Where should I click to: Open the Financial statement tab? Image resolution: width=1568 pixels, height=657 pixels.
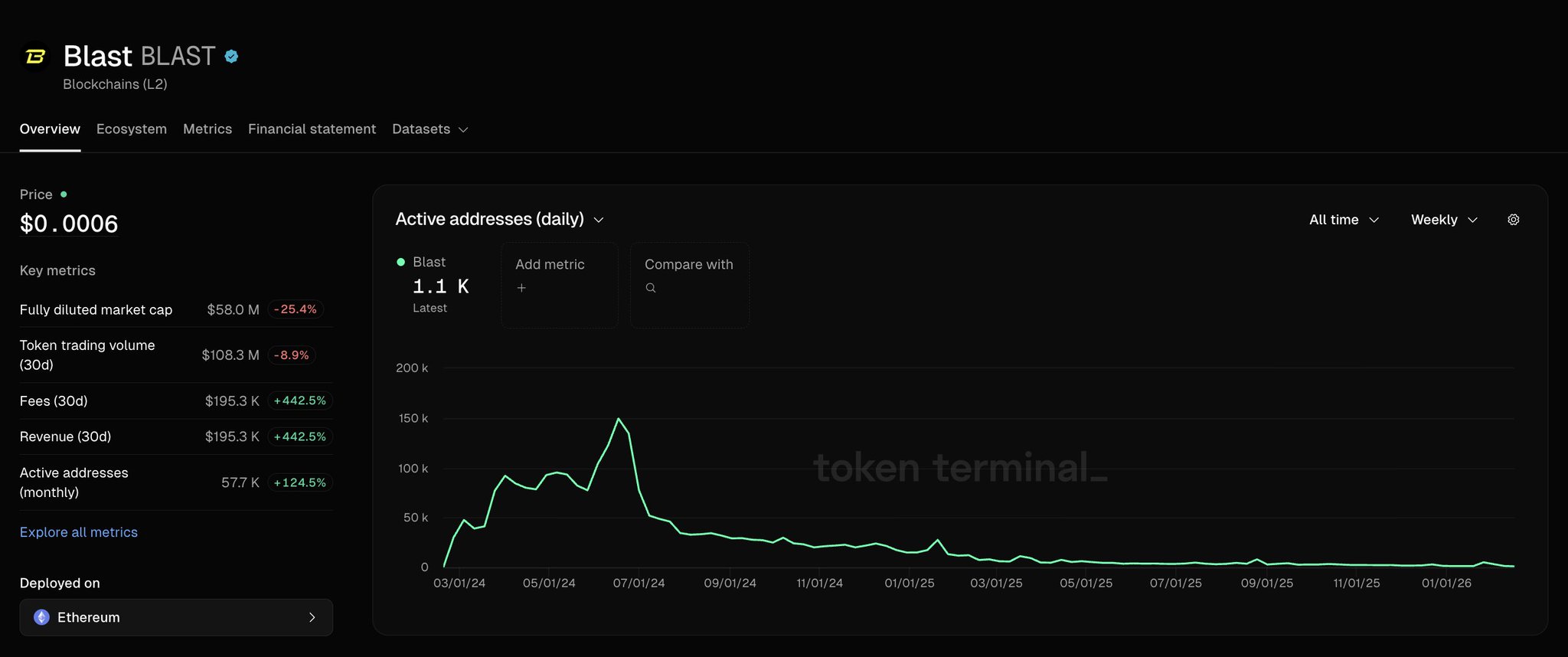pyautogui.click(x=312, y=129)
